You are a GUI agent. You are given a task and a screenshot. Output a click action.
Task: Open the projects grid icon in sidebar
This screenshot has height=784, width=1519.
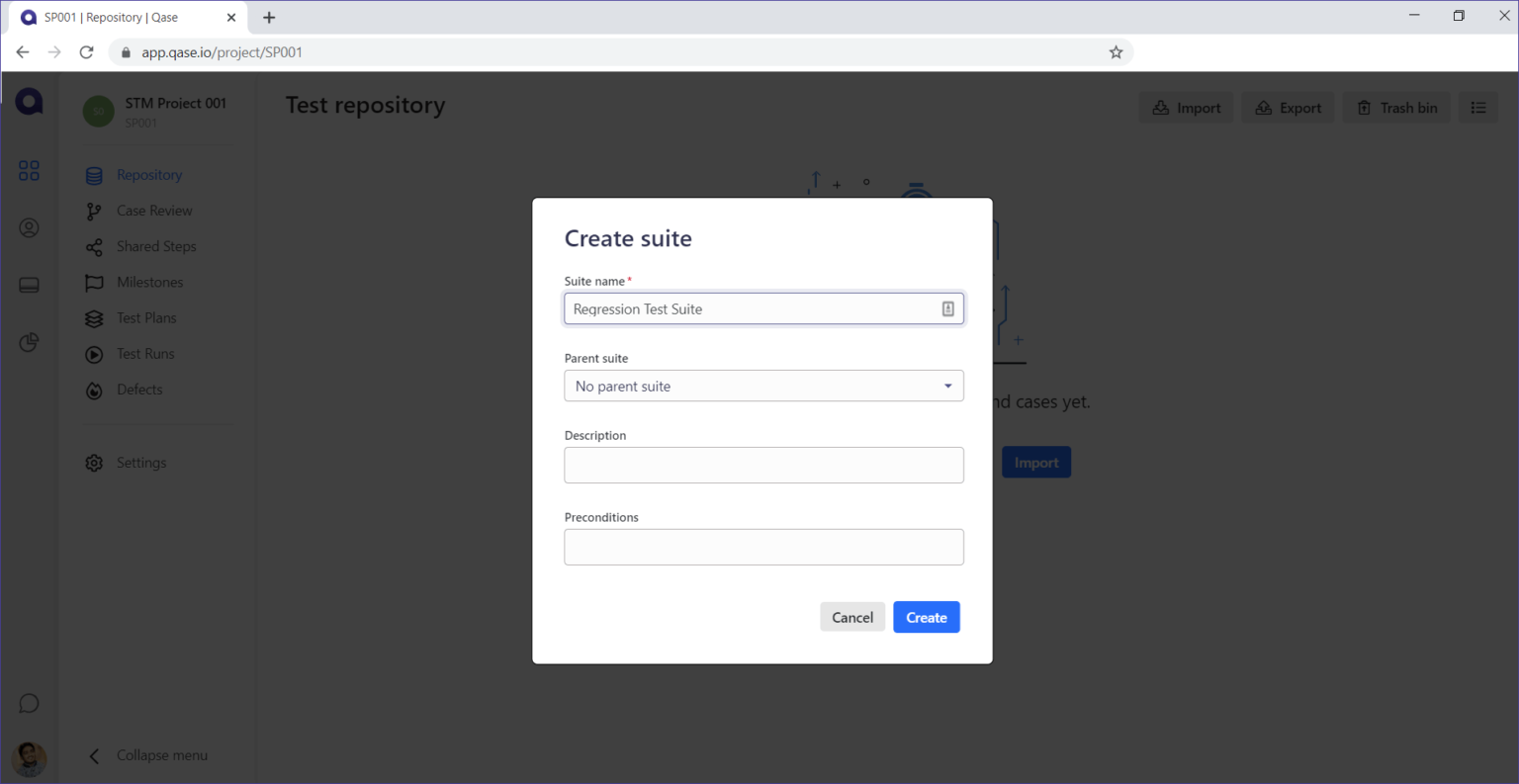tap(30, 171)
